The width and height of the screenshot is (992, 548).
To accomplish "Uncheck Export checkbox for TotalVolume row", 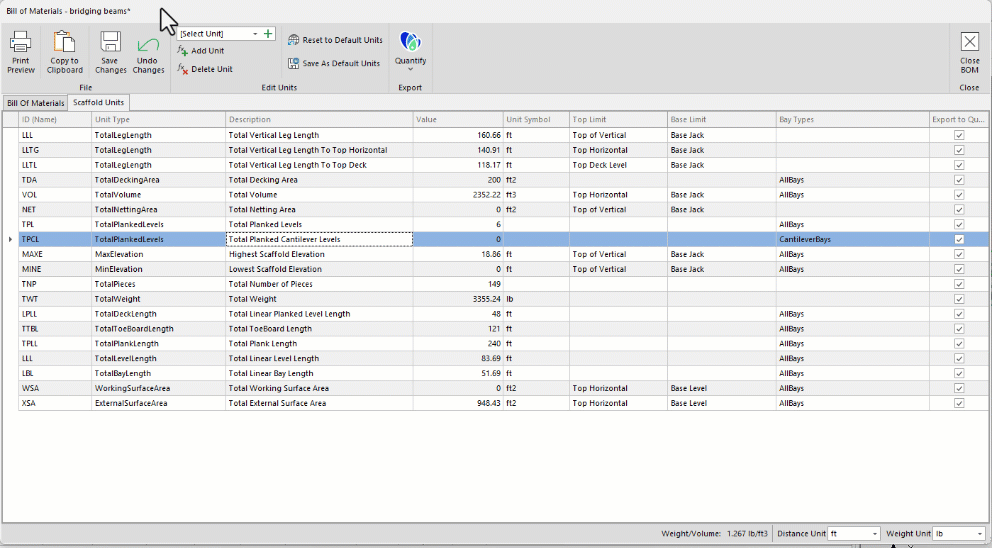I will (x=959, y=195).
